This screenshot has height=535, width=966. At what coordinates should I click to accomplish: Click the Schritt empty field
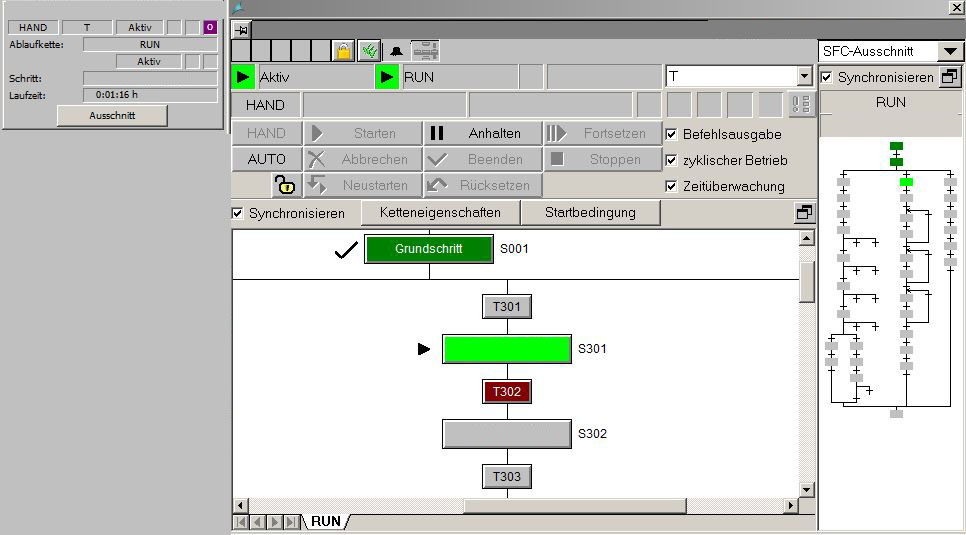coord(150,78)
